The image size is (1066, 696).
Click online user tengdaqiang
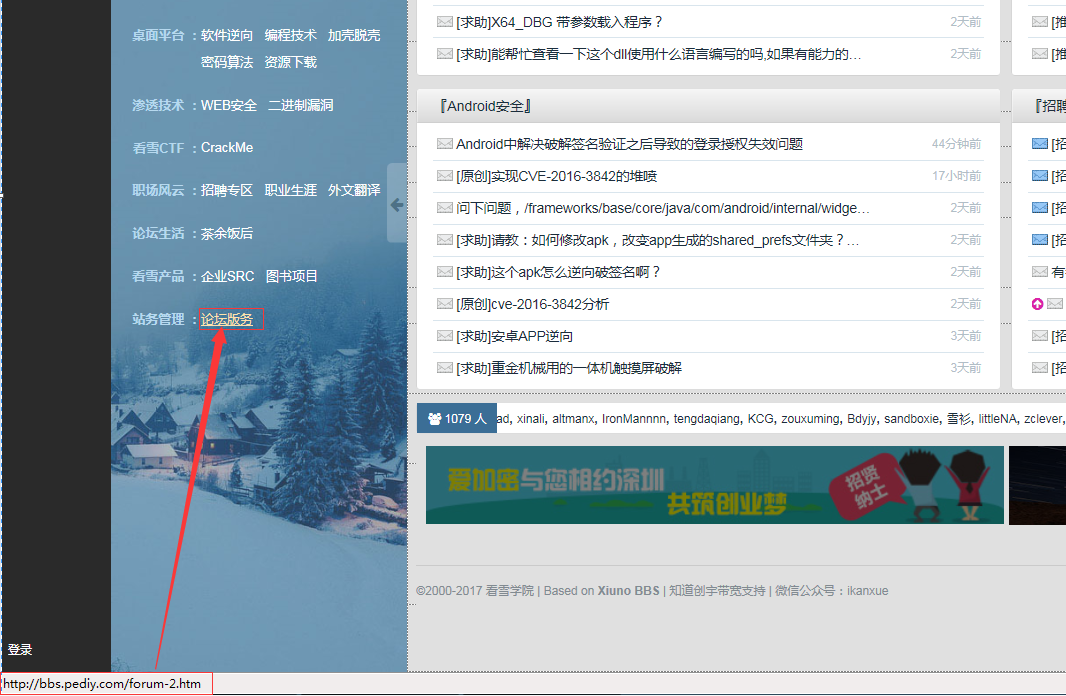pyautogui.click(x=706, y=419)
